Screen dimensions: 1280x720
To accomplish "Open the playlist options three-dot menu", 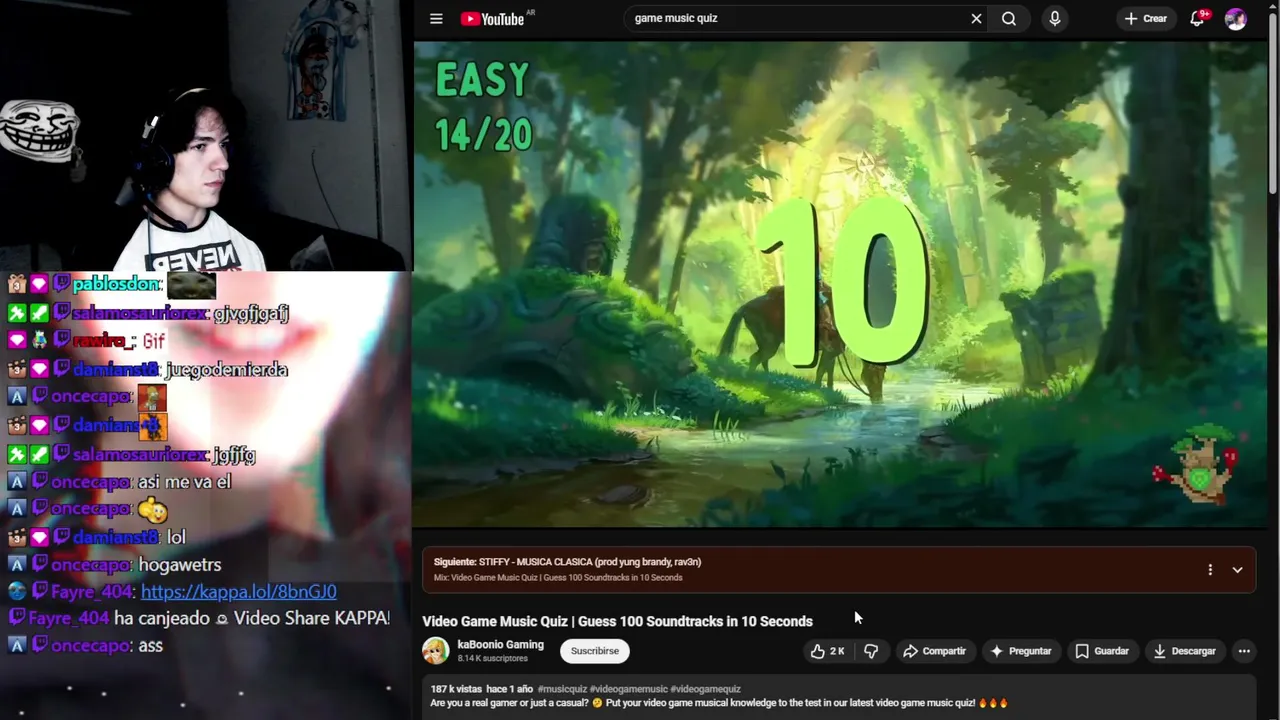I will [x=1210, y=570].
